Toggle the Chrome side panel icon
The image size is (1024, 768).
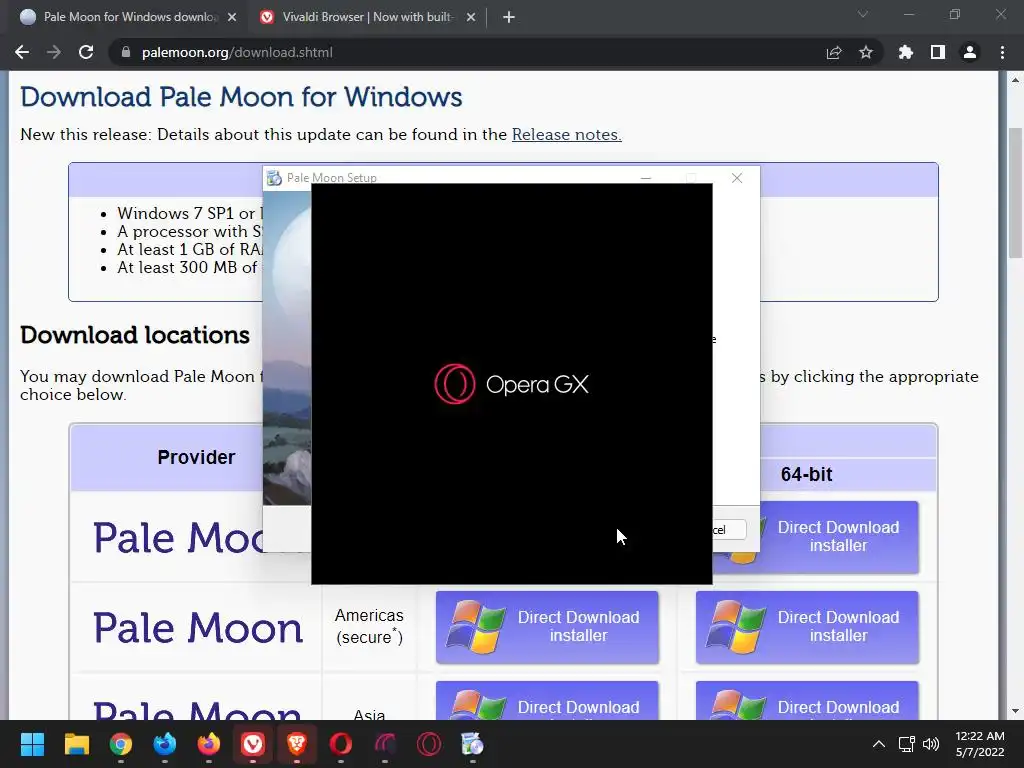938,52
